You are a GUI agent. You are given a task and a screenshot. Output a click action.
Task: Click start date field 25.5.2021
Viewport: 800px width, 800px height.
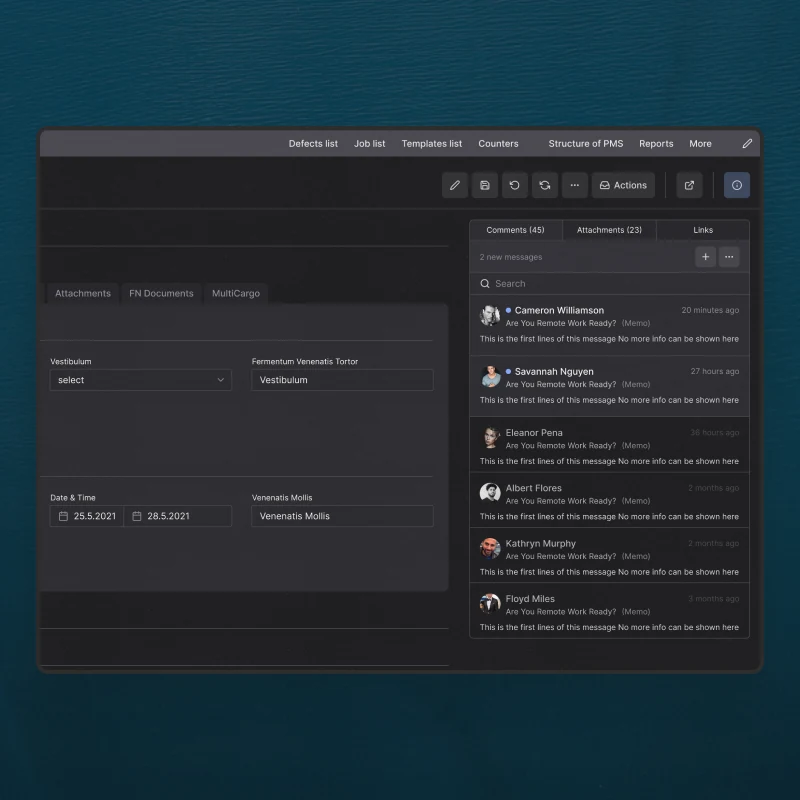tap(87, 516)
